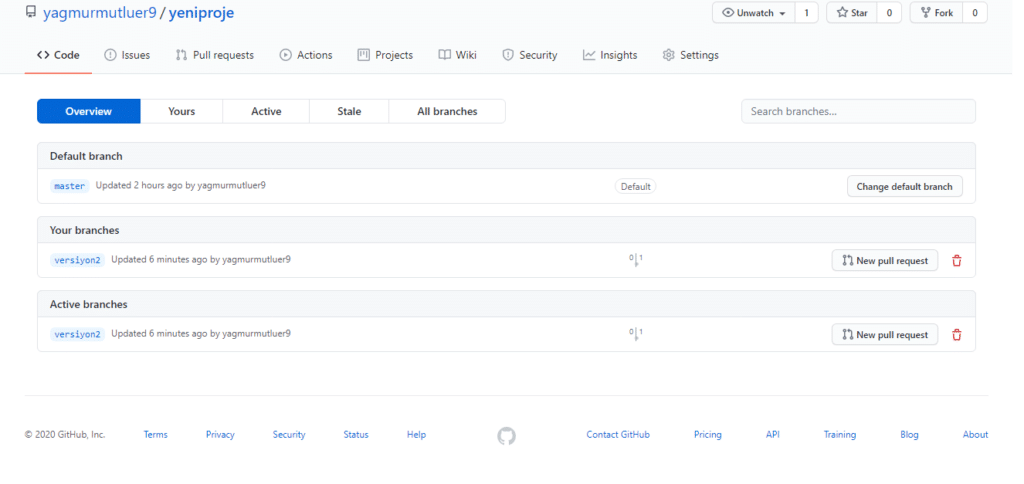The height and width of the screenshot is (484, 1024).
Task: Go to the Actions tab
Action: (x=306, y=56)
